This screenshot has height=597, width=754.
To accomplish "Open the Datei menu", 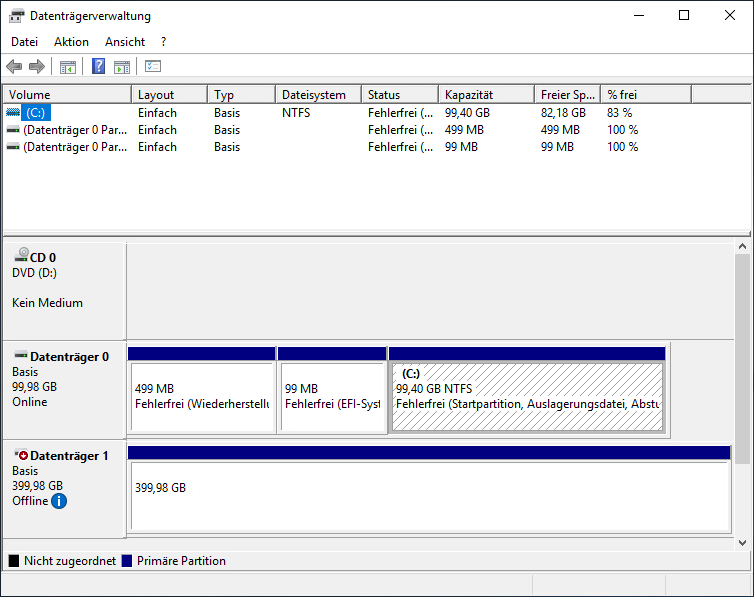I will coord(24,42).
